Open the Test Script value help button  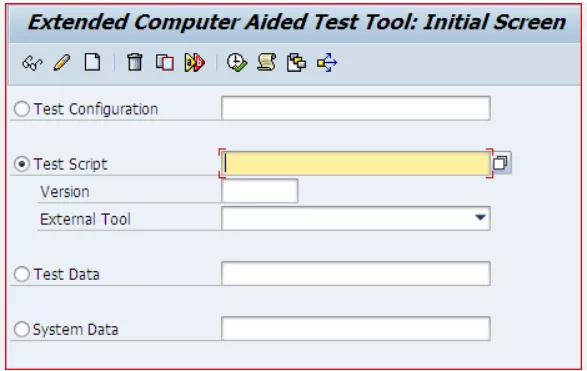click(501, 163)
